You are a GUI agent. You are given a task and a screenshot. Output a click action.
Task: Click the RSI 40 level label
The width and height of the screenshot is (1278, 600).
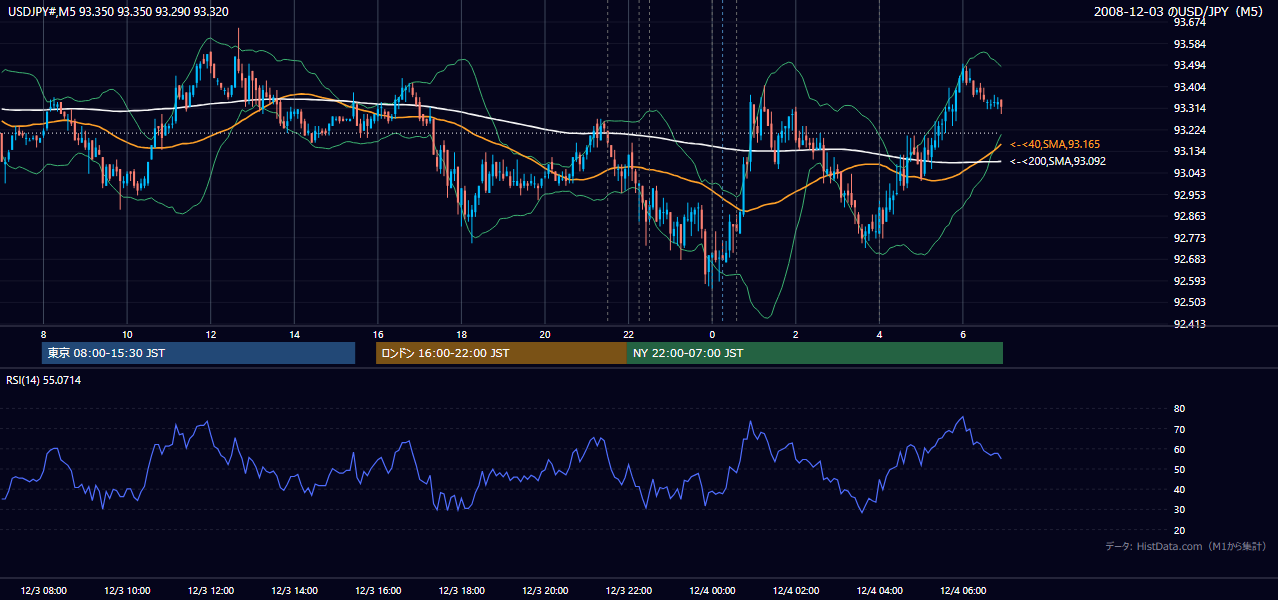point(1179,490)
